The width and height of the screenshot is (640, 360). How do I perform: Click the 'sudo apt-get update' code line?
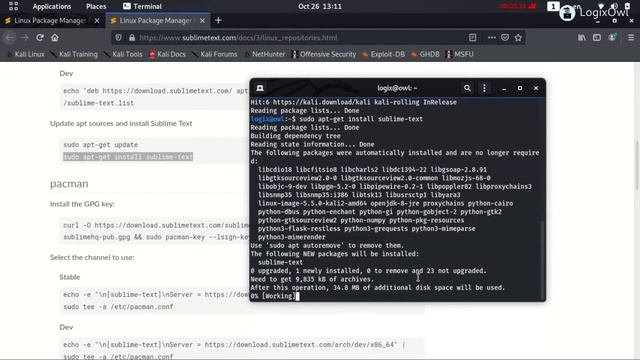(x=100, y=145)
